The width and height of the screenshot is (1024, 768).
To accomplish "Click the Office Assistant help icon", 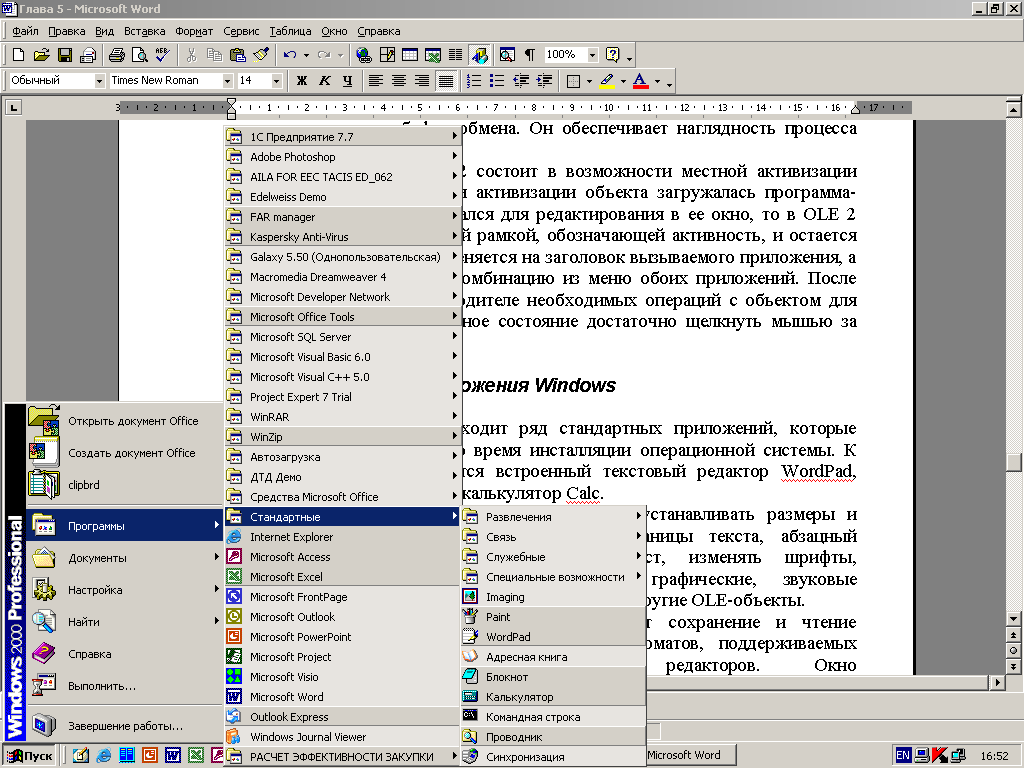I will (613, 55).
